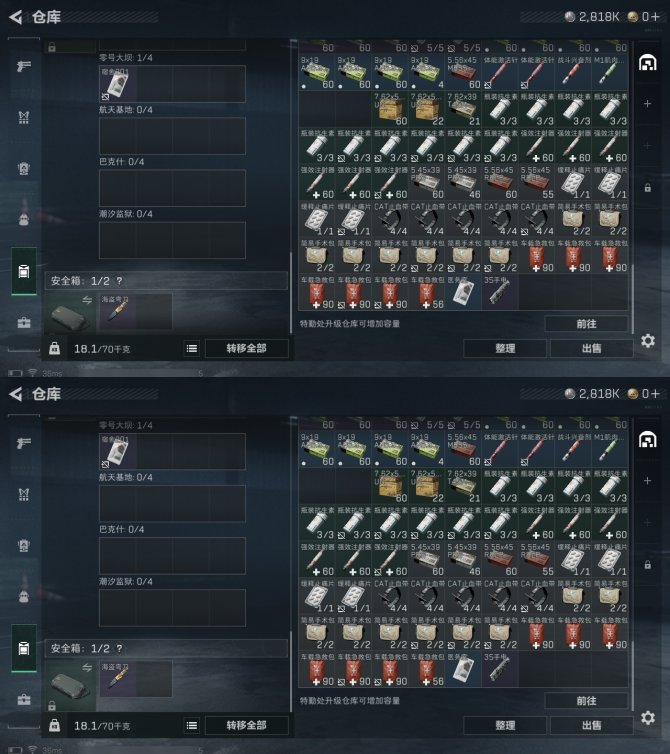
Task: Click the swap arrows on upper safe box
Action: (87, 300)
